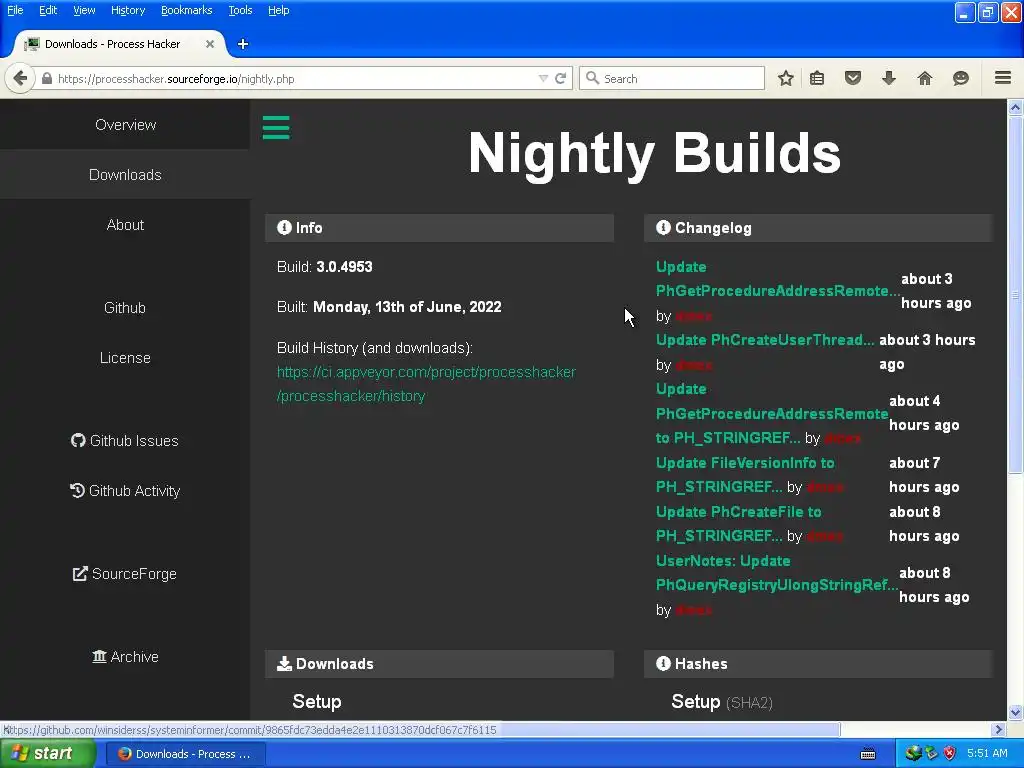
Task: Toggle the green hamburger sidebar menu
Action: (276, 127)
